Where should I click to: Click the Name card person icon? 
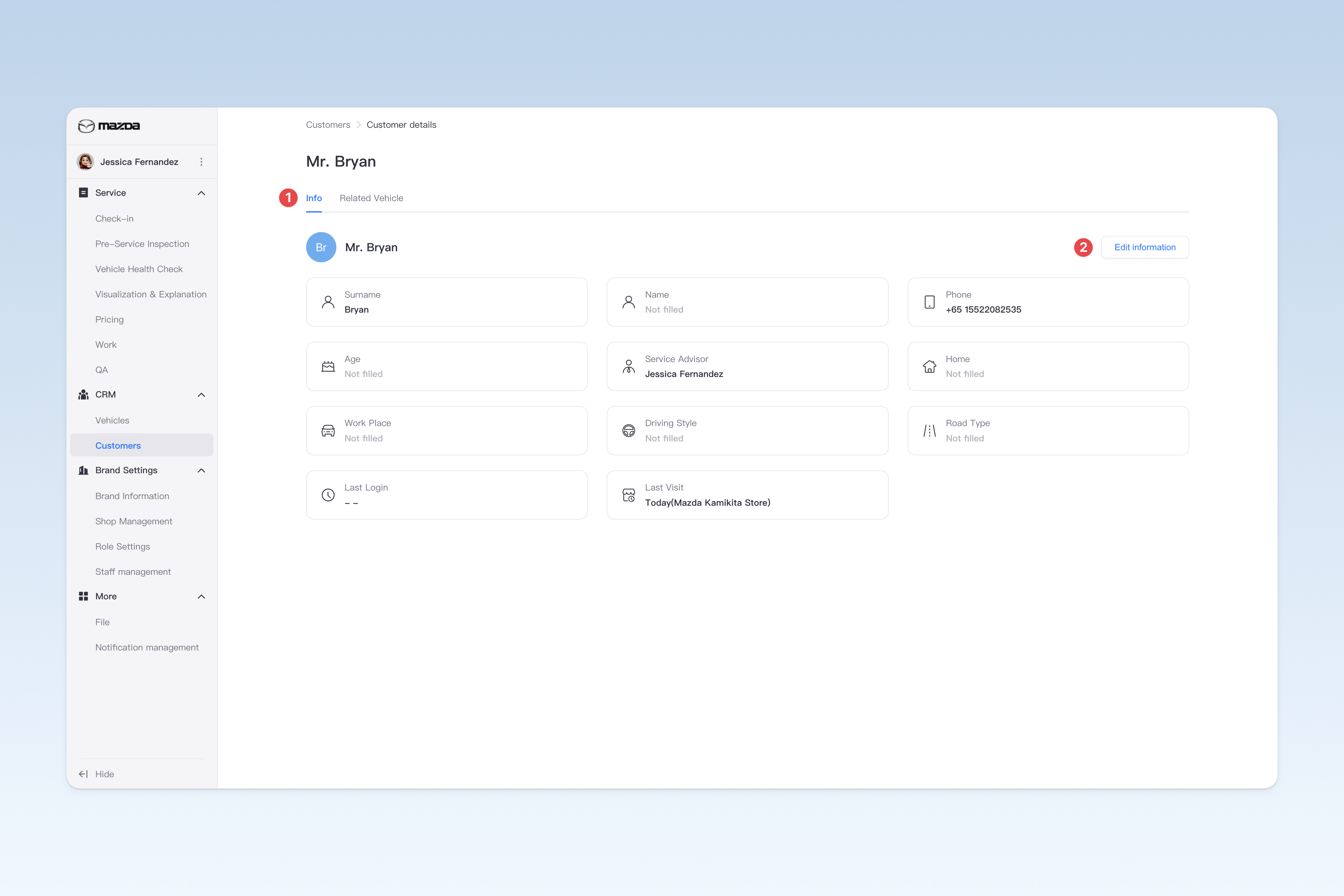click(x=629, y=302)
